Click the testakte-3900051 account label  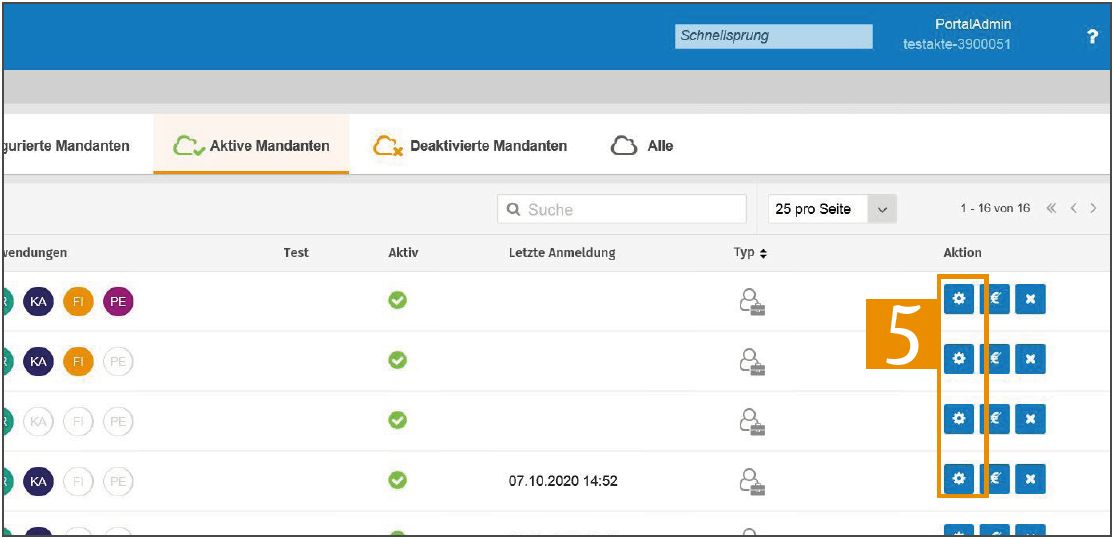pos(956,44)
